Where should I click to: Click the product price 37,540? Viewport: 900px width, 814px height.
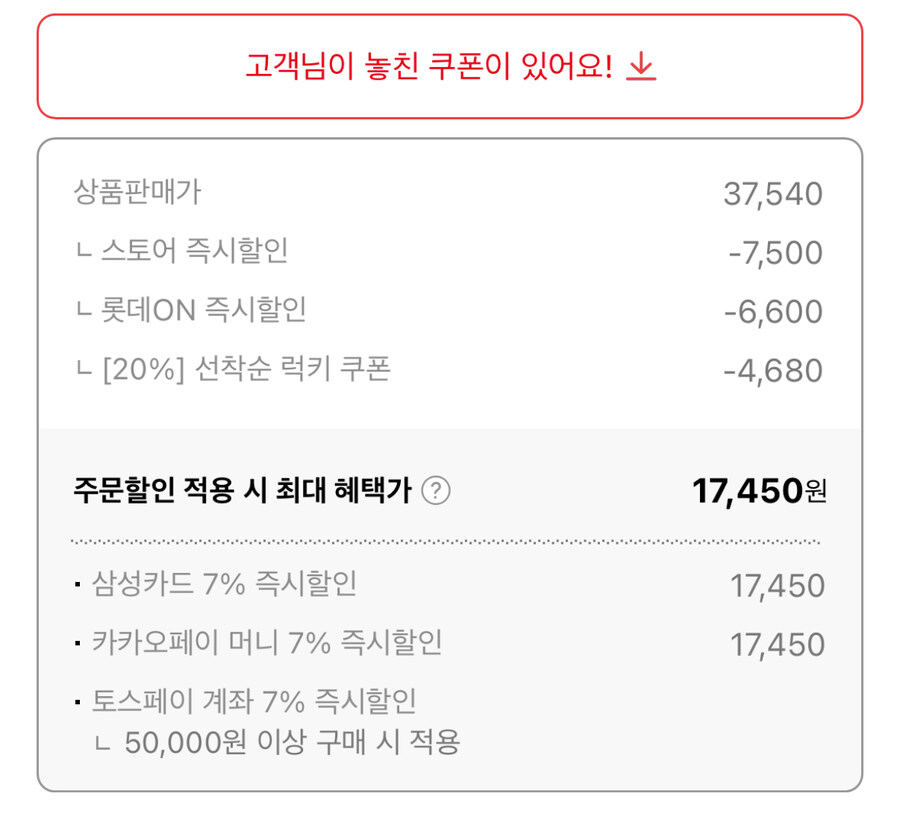point(772,194)
